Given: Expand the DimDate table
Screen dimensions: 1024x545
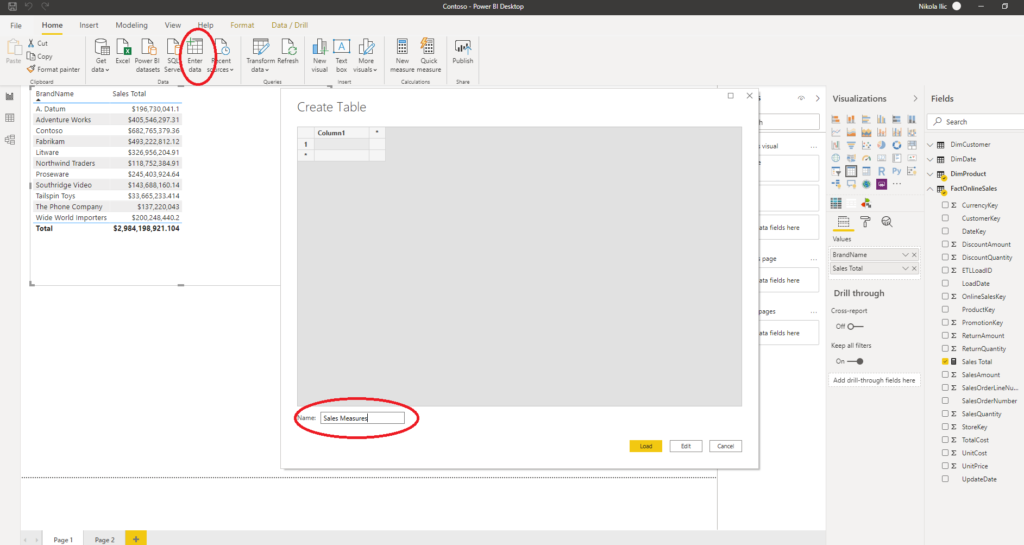Looking at the screenshot, I should pyautogui.click(x=931, y=159).
